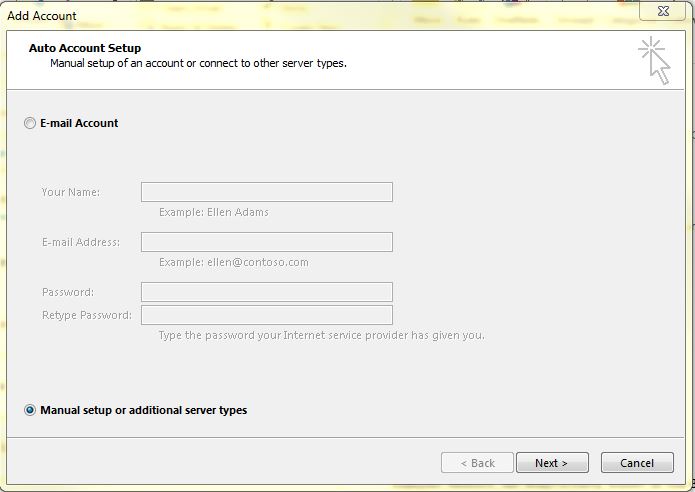Click the 'Your Name:' label

[70, 192]
